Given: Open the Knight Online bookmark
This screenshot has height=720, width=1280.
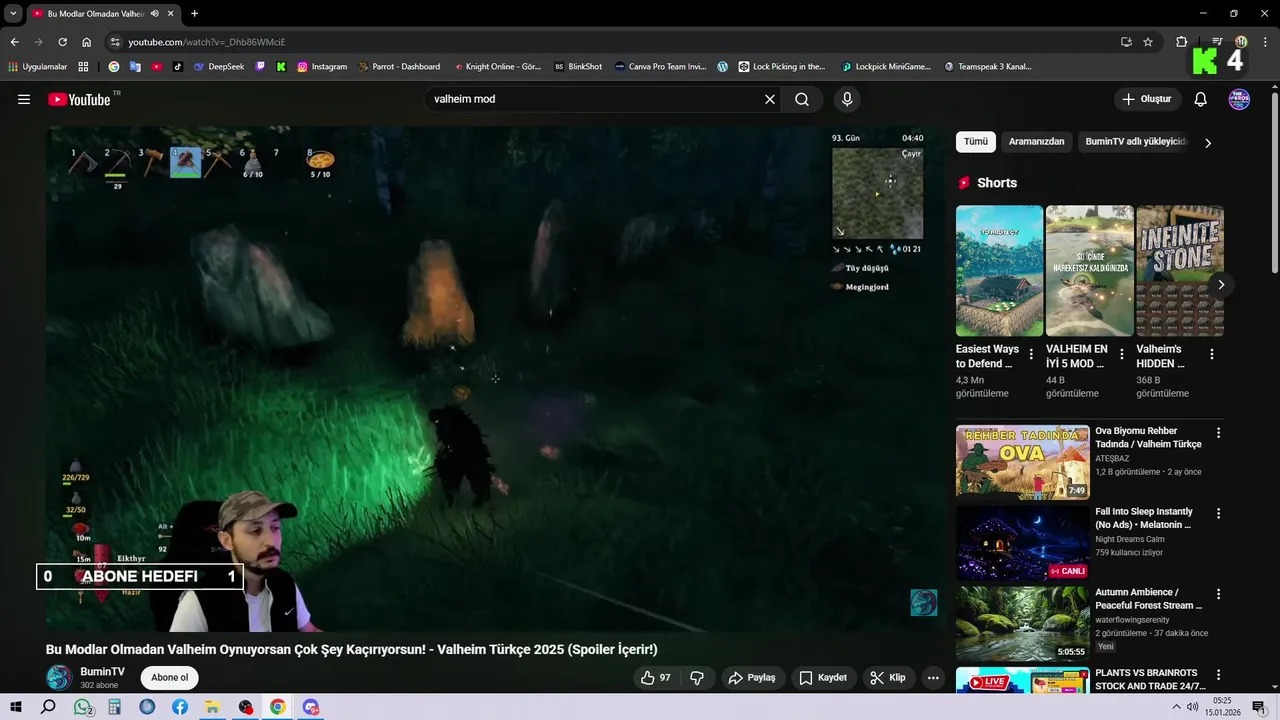Looking at the screenshot, I should (x=497, y=67).
